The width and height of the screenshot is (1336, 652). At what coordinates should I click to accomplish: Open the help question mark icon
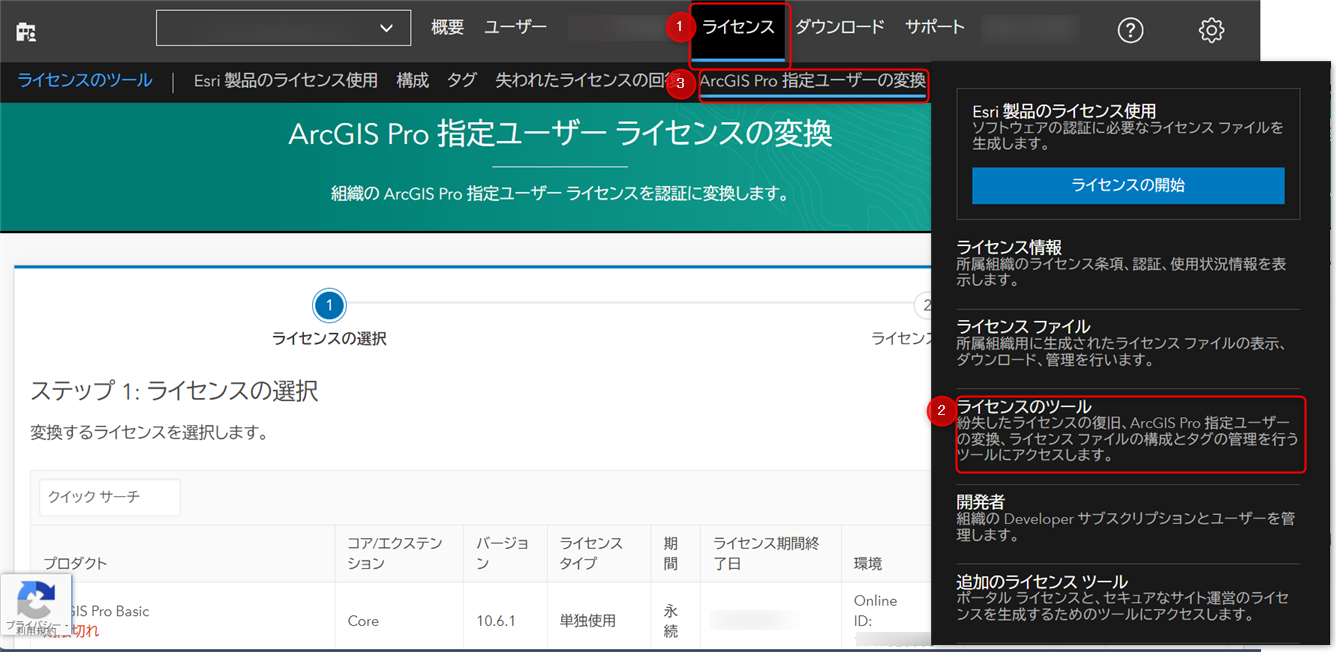1130,31
